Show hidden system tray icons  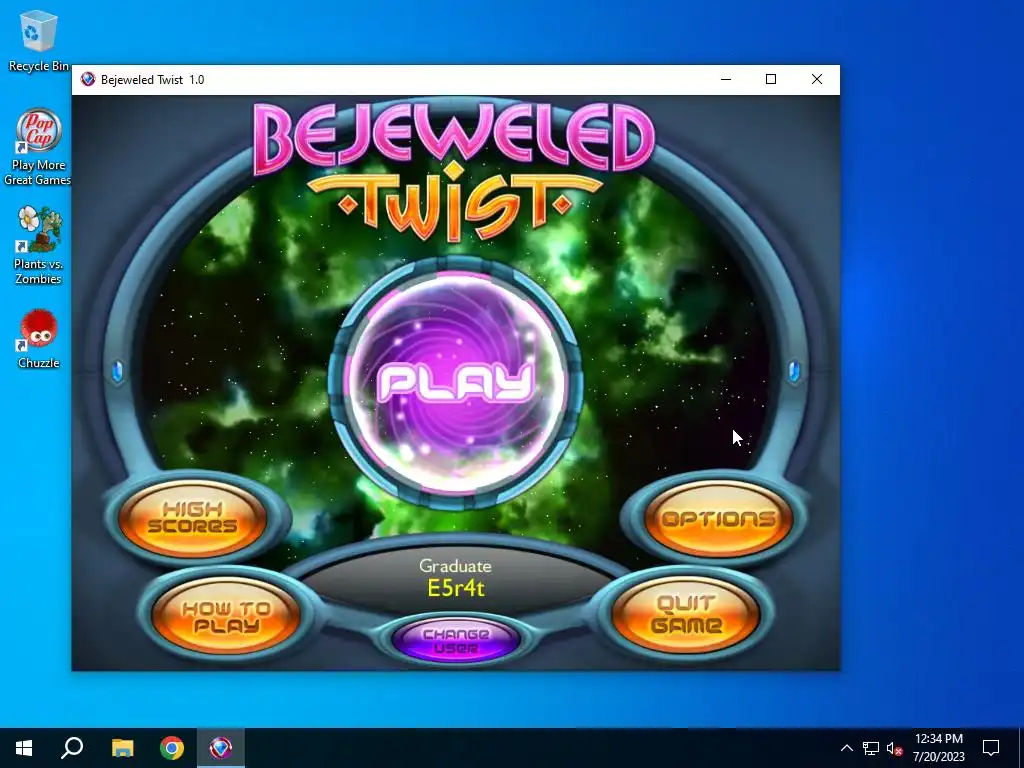pyautogui.click(x=846, y=748)
